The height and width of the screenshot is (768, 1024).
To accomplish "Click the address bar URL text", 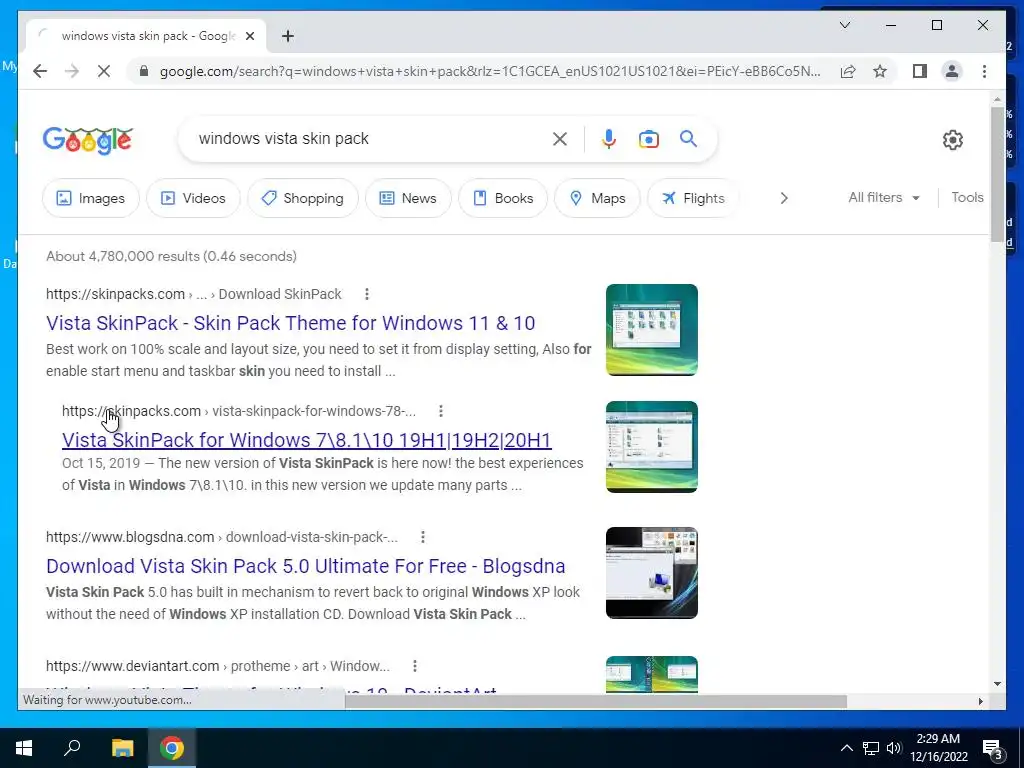I will (x=490, y=71).
